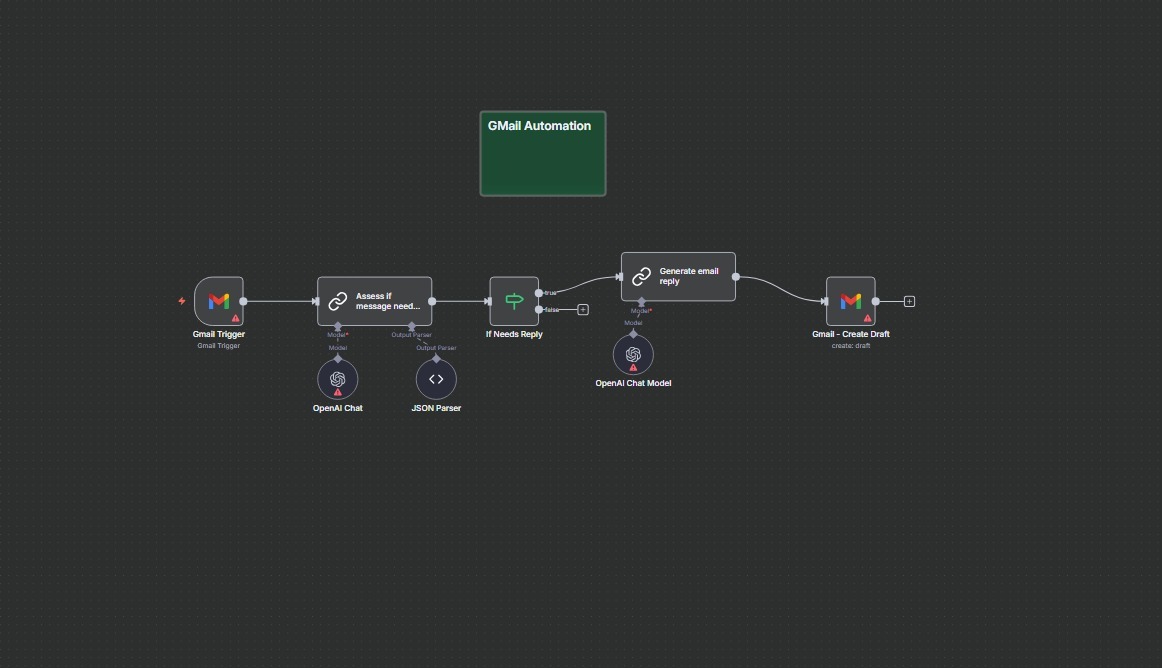The image size is (1162, 668).
Task: Click the Gmail - Create Draft label
Action: tap(851, 334)
